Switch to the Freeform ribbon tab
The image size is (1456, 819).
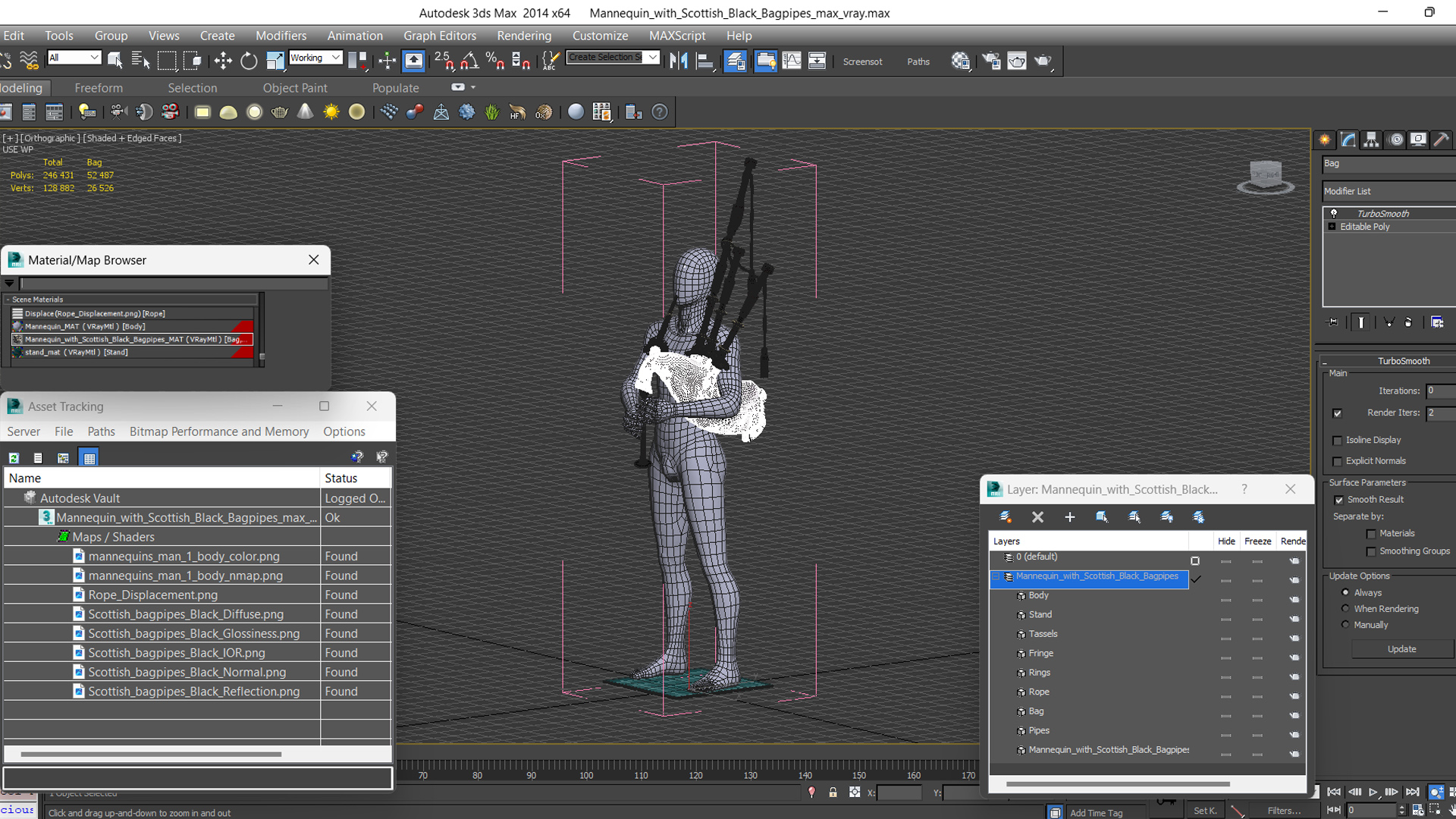[99, 88]
